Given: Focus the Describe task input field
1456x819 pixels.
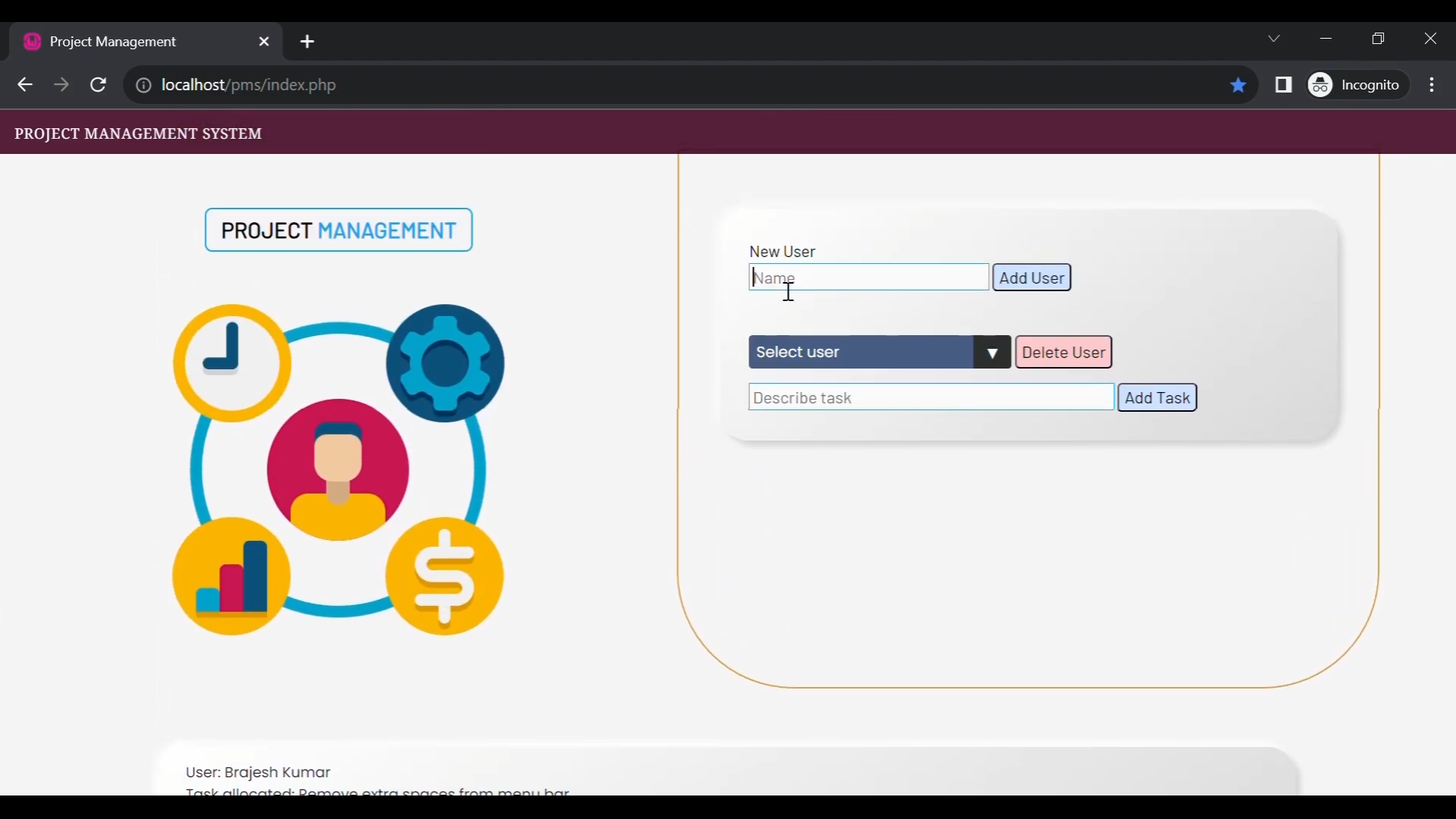Looking at the screenshot, I should tap(932, 398).
